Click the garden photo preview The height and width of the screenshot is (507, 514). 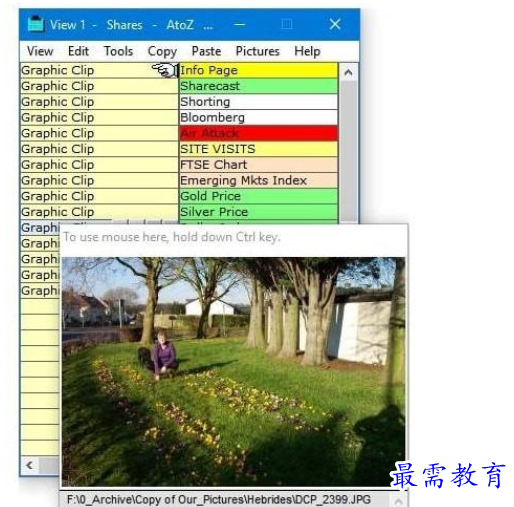tap(233, 372)
